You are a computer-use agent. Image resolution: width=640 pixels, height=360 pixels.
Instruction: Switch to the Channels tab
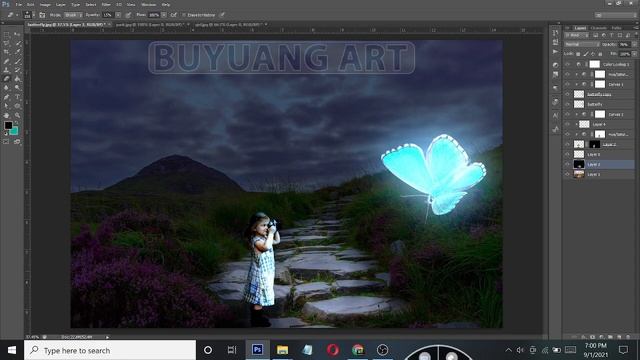tap(599, 28)
